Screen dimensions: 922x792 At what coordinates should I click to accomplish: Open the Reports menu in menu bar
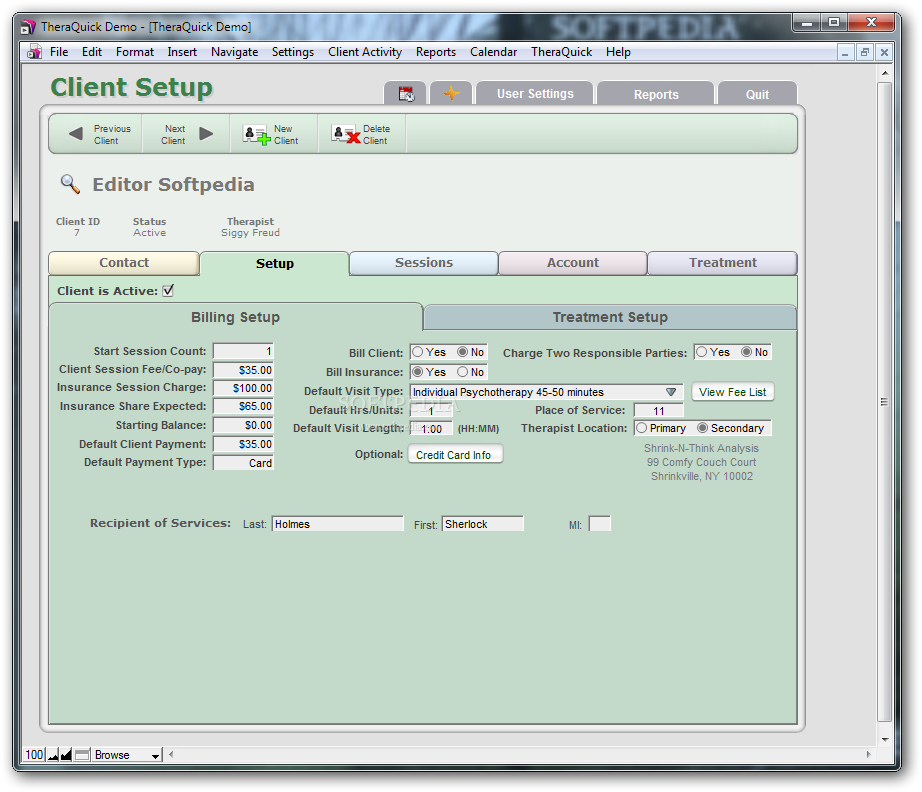[436, 52]
